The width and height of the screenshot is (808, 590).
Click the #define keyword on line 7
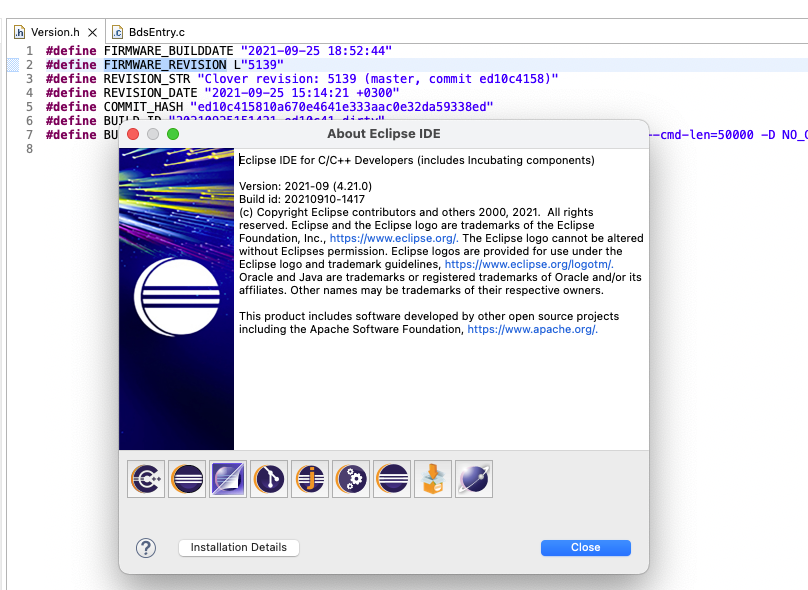coord(71,134)
